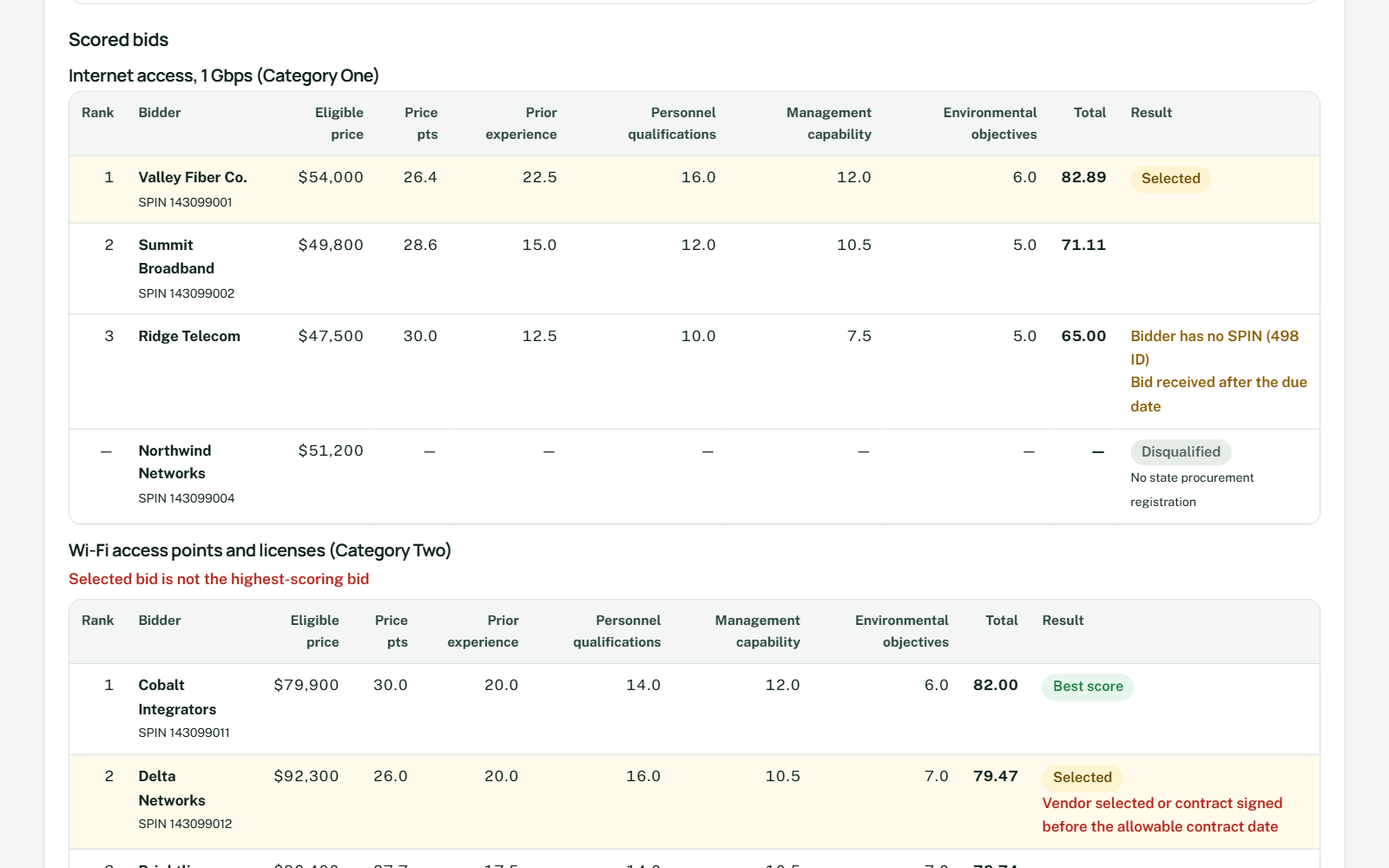Click Valley Fiber's 26.4 price points
Viewport: 1389px width, 868px height.
pos(420,177)
